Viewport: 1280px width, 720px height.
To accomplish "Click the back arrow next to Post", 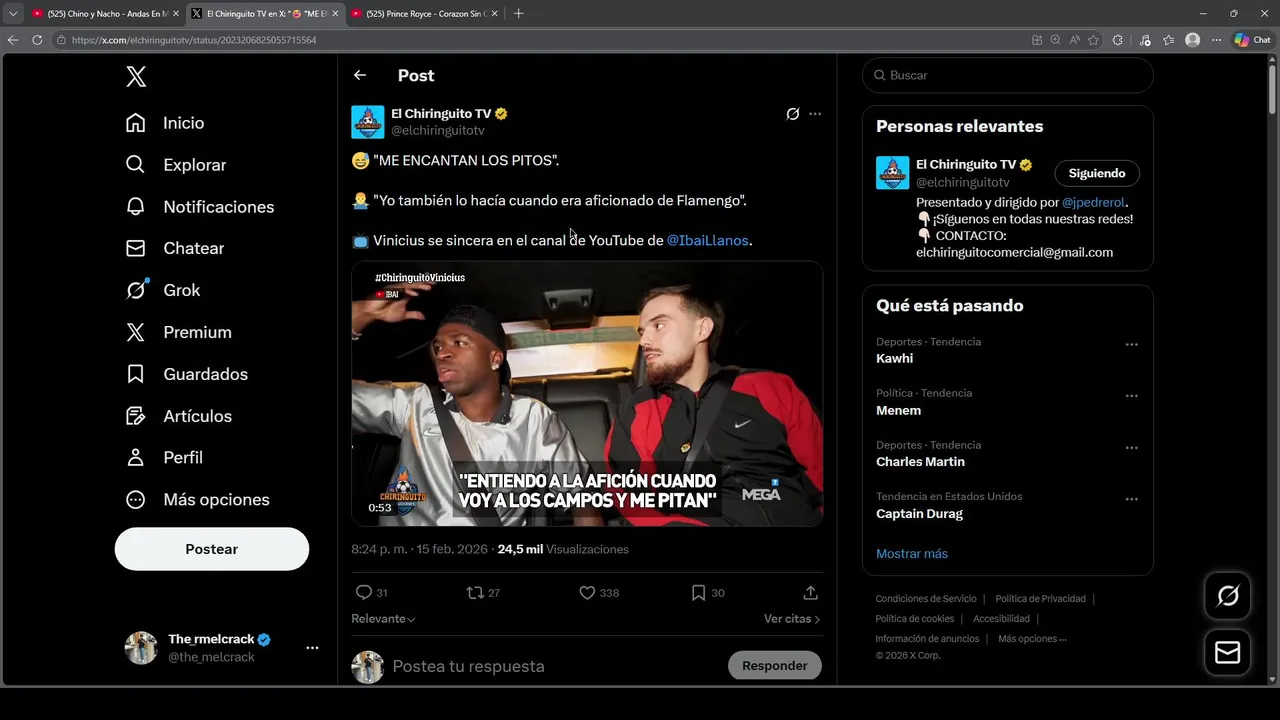I will pos(360,75).
